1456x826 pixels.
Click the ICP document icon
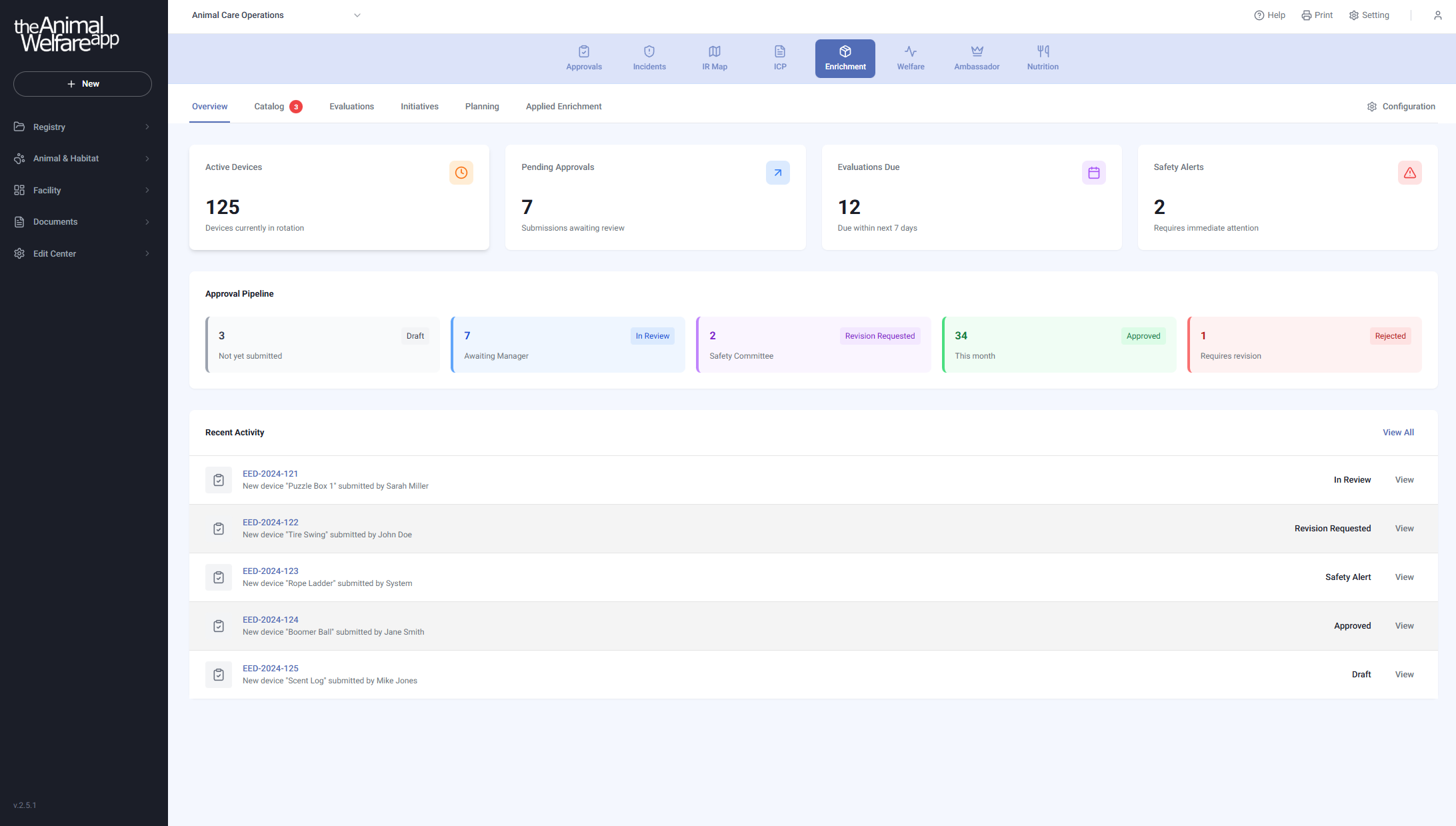pyautogui.click(x=779, y=51)
